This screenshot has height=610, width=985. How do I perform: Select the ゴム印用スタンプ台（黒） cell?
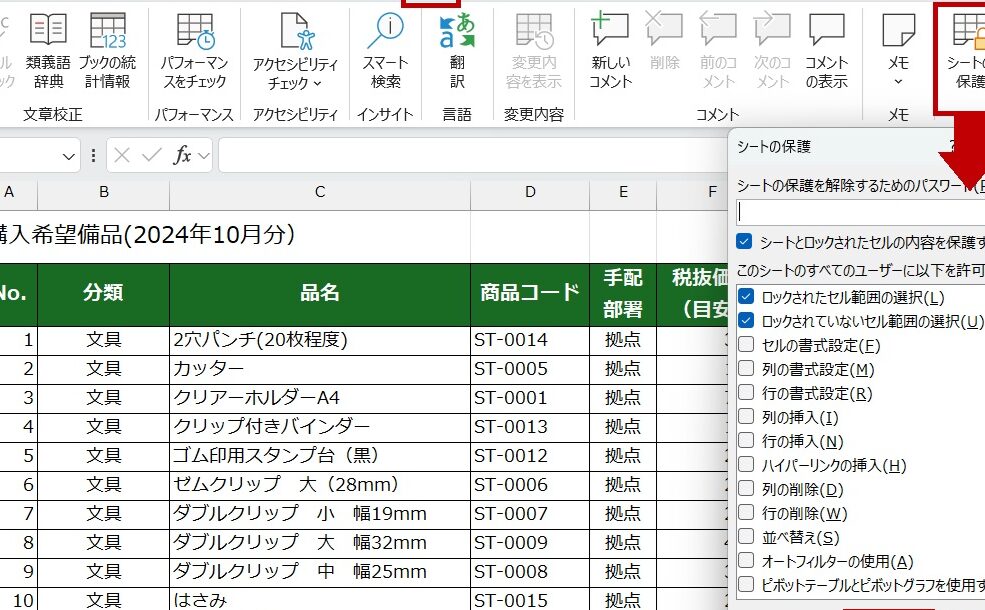pos(320,455)
